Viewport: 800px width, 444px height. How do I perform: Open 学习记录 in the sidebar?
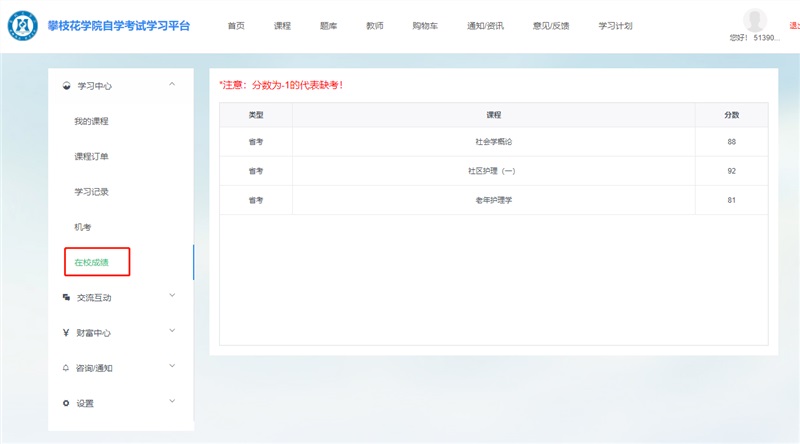click(91, 192)
